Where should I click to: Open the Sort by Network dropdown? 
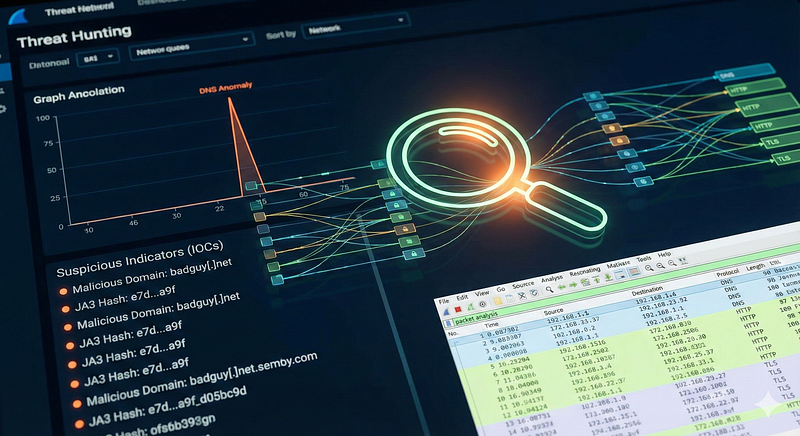[x=356, y=25]
